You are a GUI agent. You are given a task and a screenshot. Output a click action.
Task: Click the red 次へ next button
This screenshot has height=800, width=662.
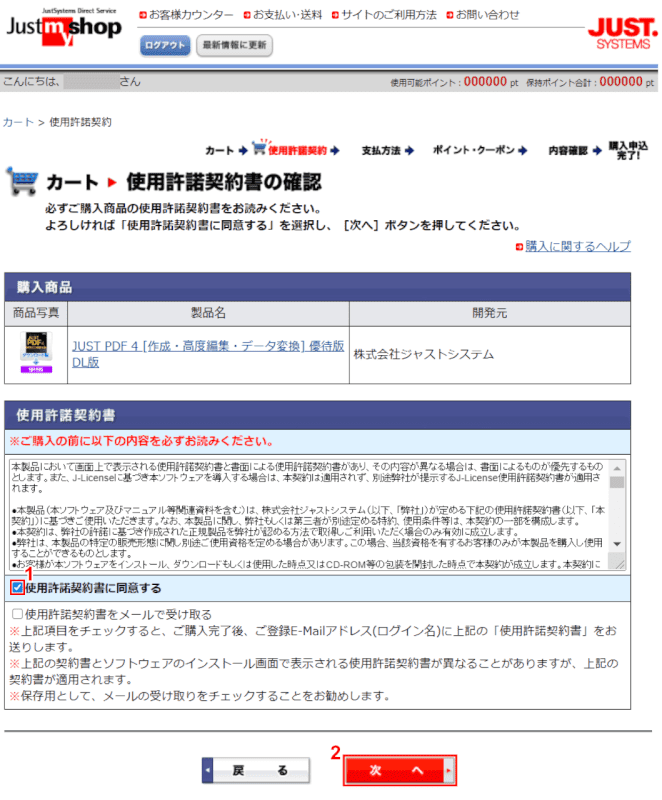pyautogui.click(x=399, y=770)
